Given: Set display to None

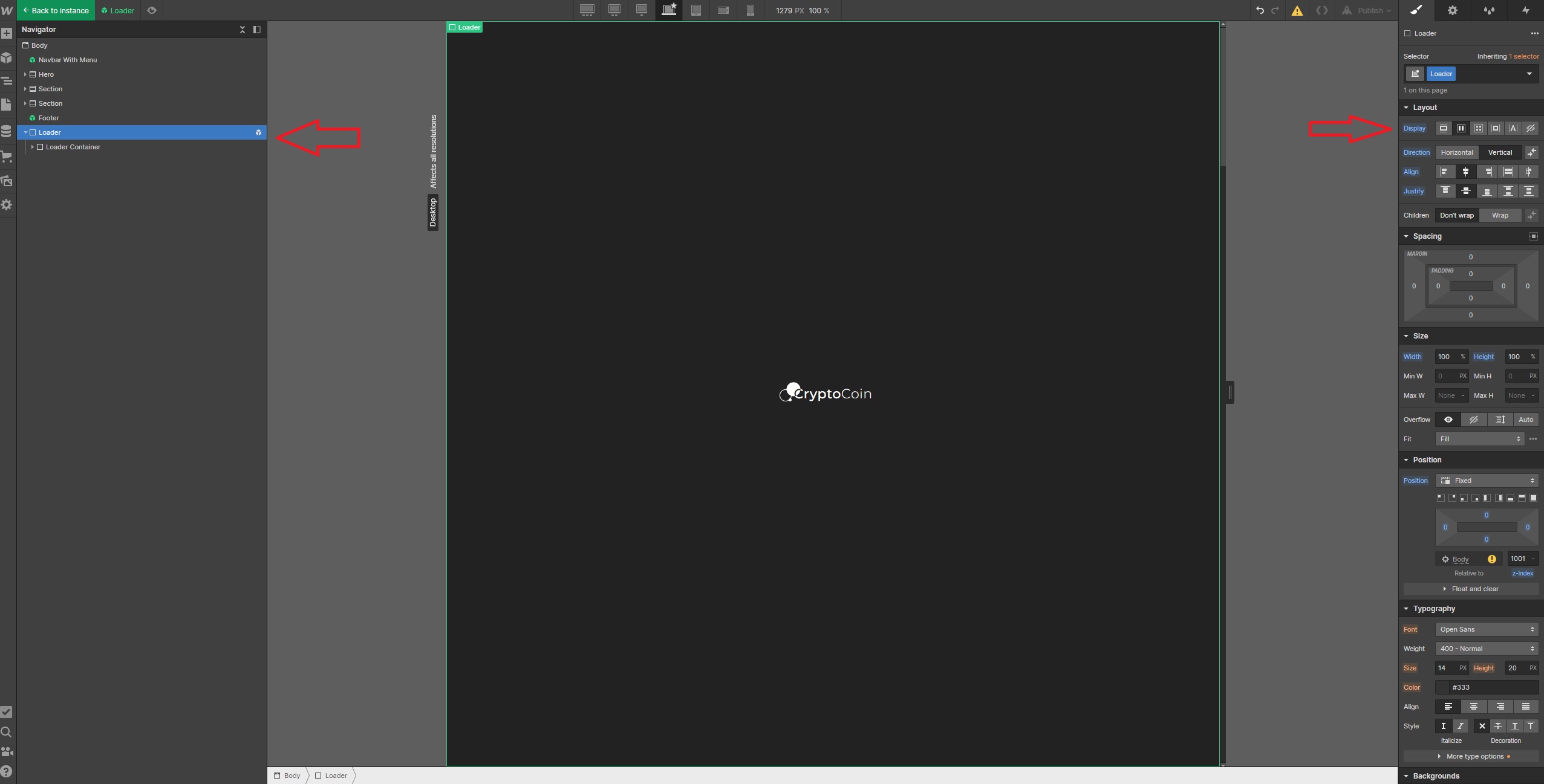Looking at the screenshot, I should tap(1531, 128).
